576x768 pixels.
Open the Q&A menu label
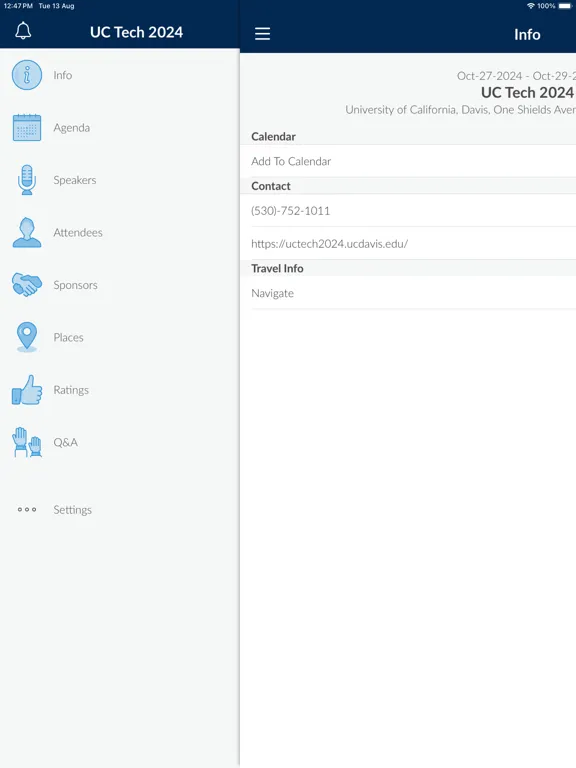tap(66, 443)
